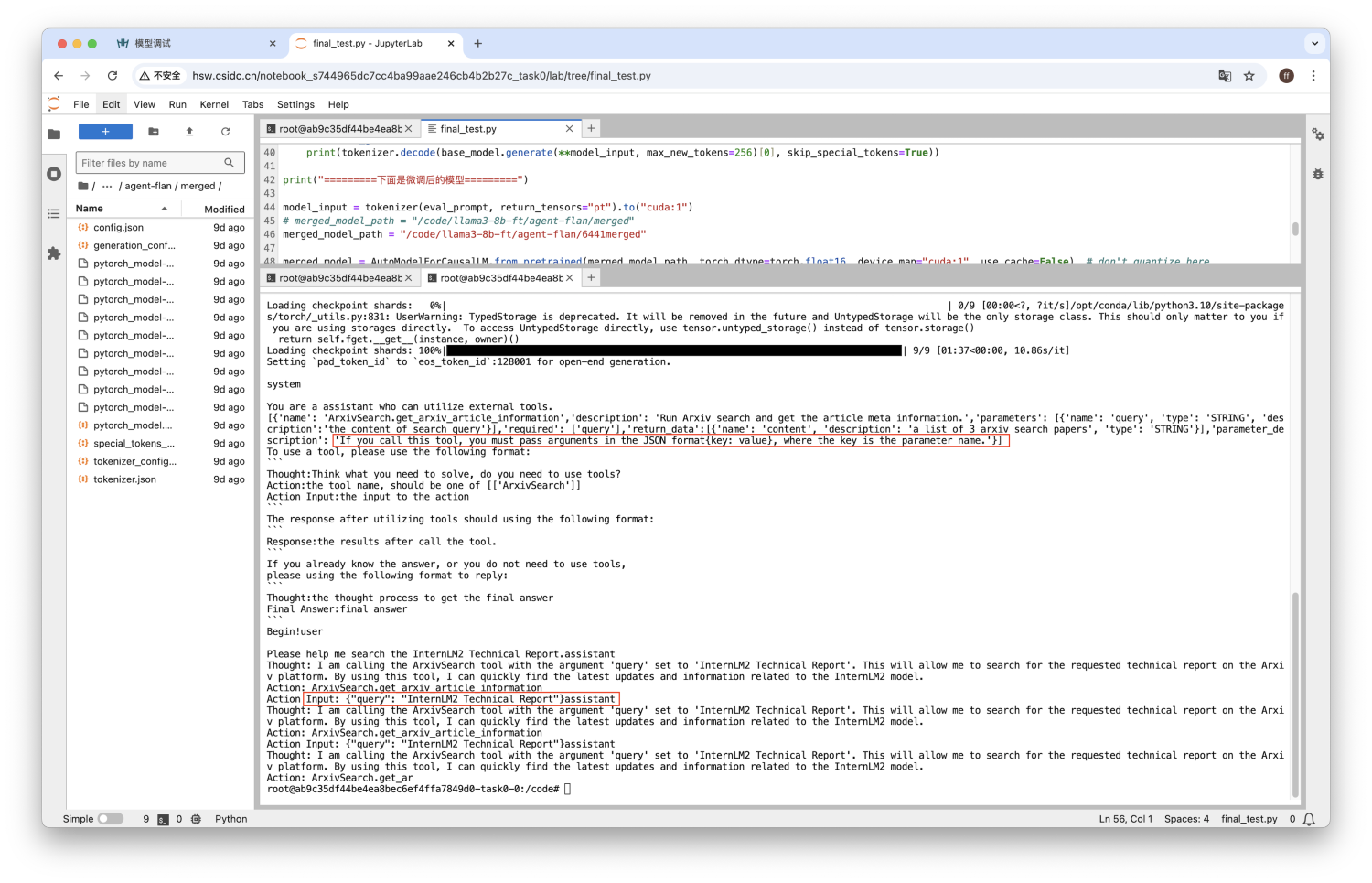This screenshot has height=883, width=1372.
Task: Reload the browser page
Action: pyautogui.click(x=113, y=76)
